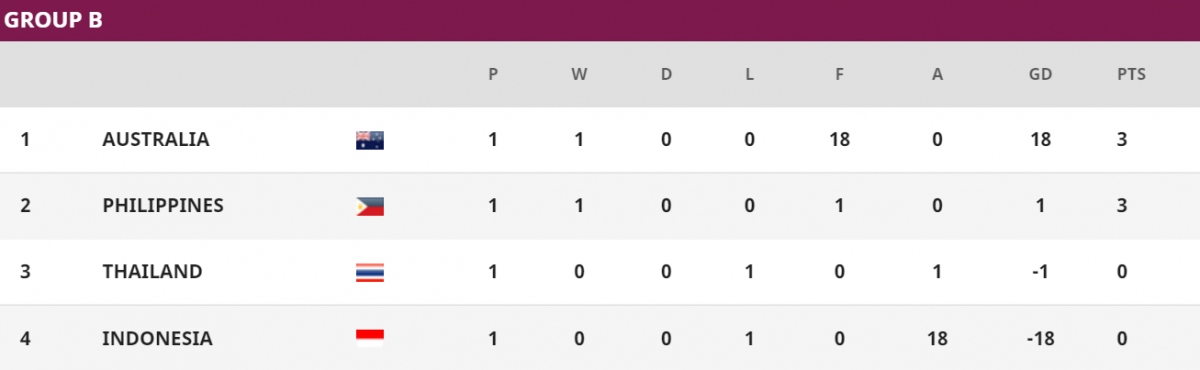1200x370 pixels.
Task: Select the INDONESIA team name
Action: pyautogui.click(x=157, y=338)
